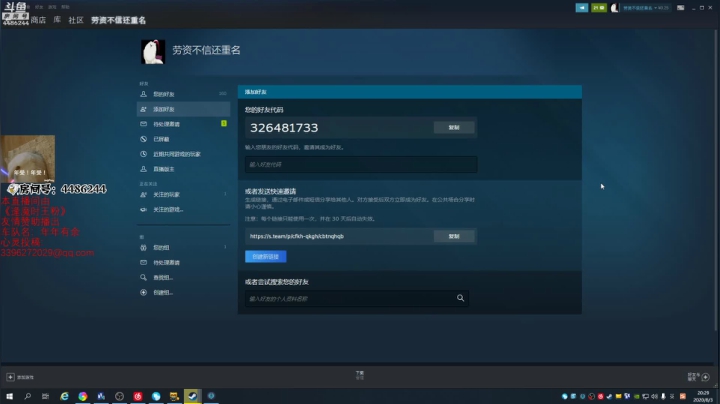Viewport: 720px width, 404px height.
Task: Open Windows taskbar search
Action: (28, 396)
